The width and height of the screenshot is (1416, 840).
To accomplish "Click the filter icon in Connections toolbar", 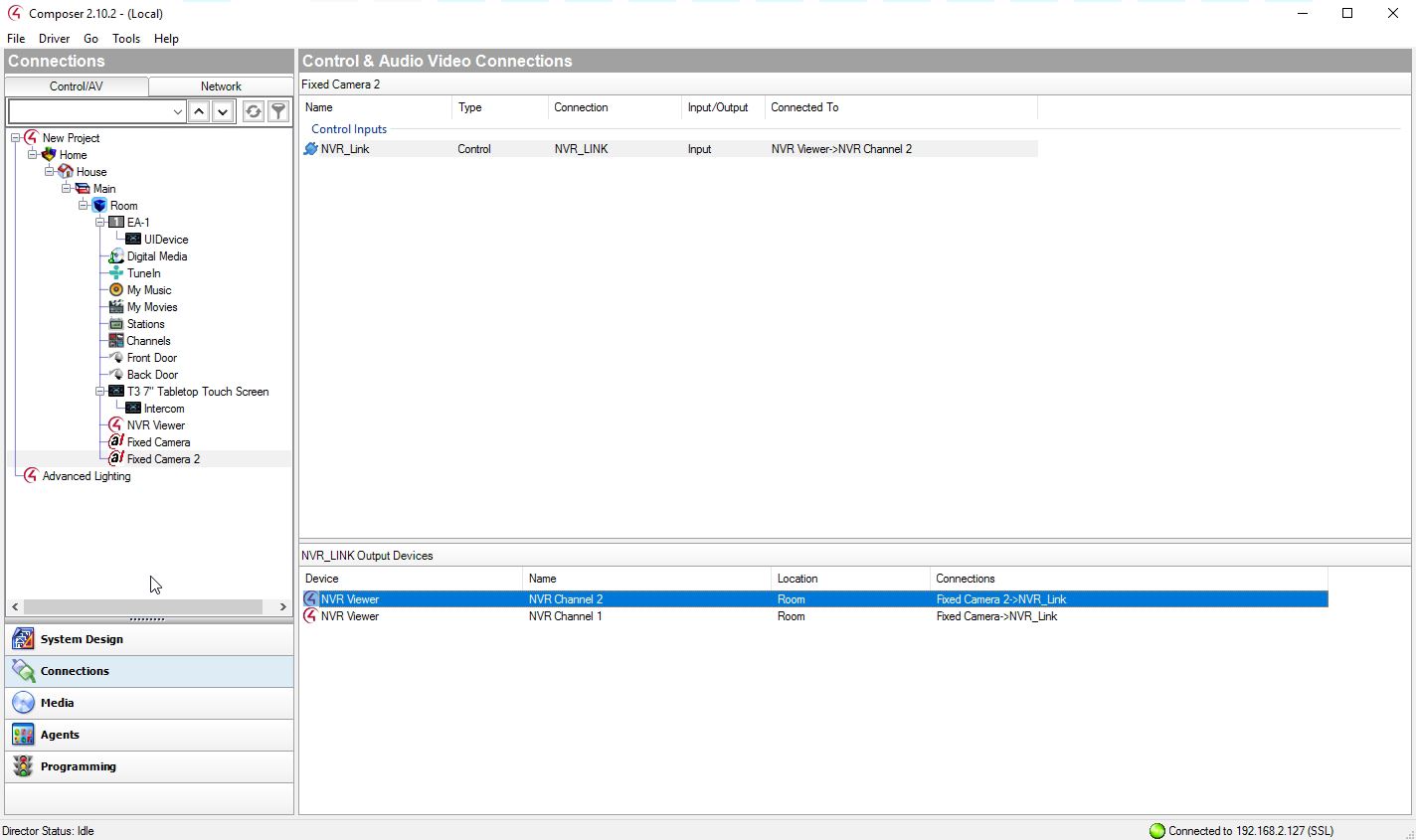I will 278,111.
